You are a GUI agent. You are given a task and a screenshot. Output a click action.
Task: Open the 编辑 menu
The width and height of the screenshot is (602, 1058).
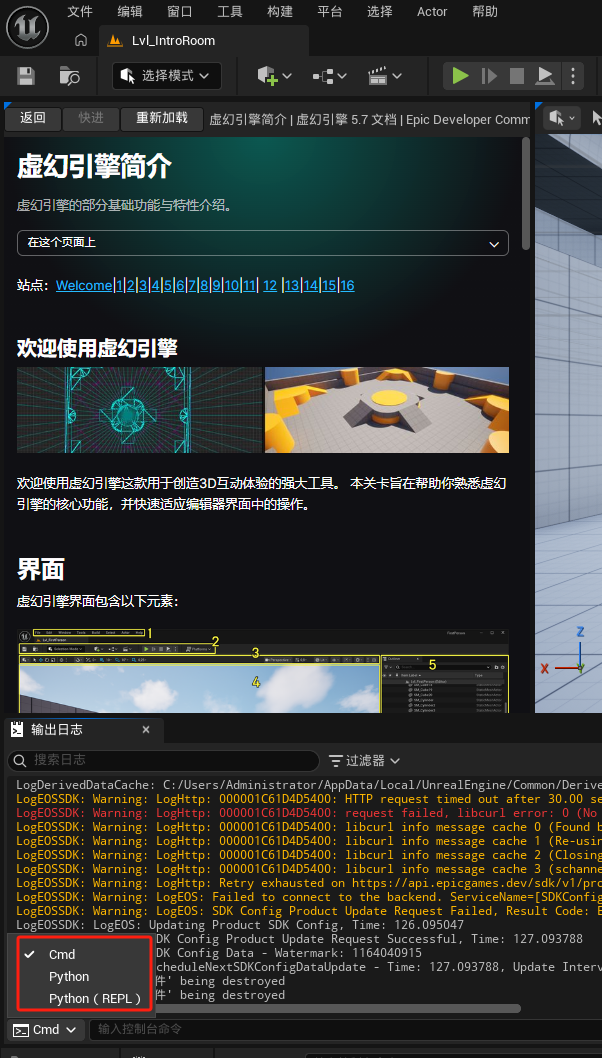point(130,11)
